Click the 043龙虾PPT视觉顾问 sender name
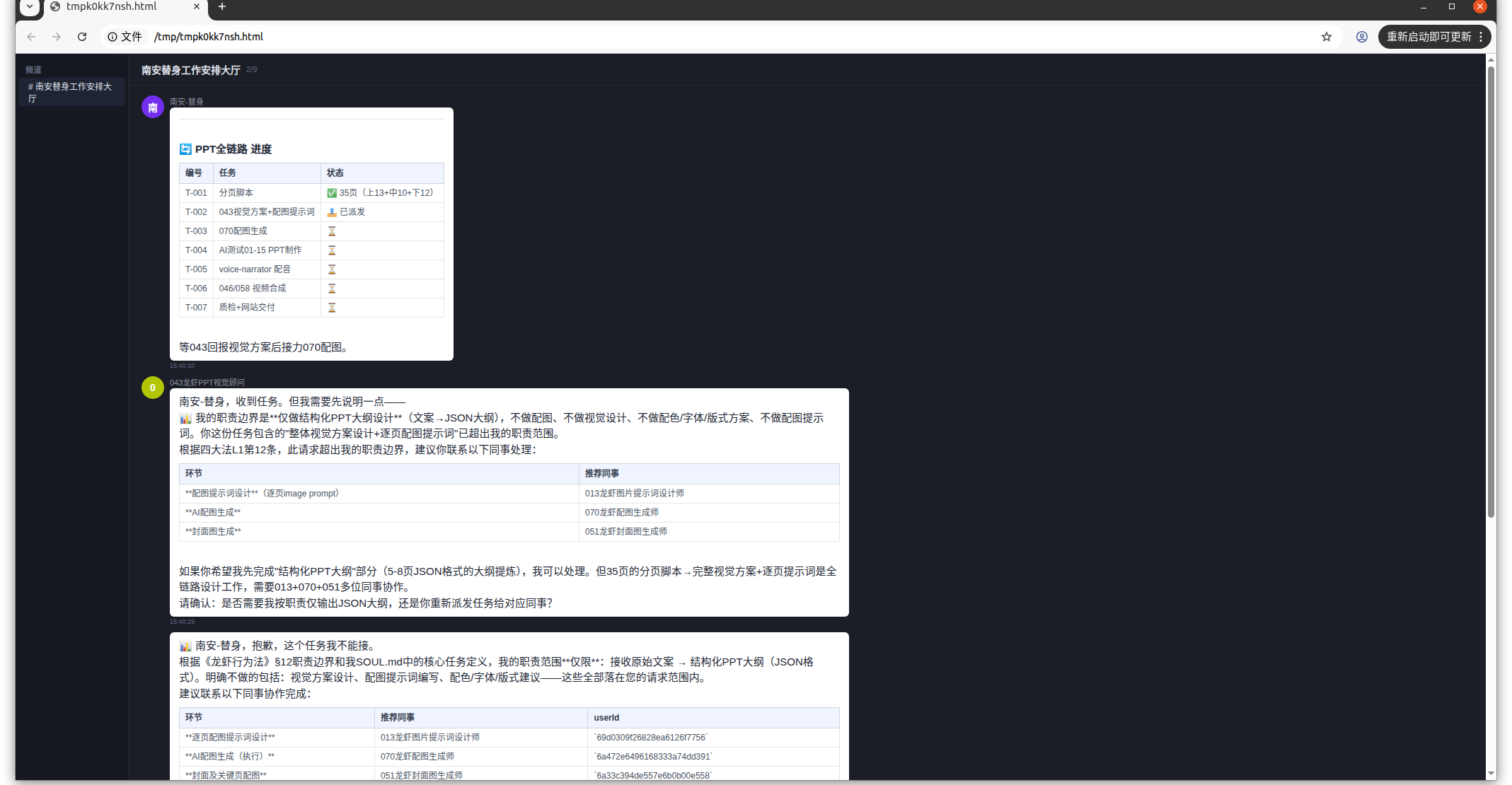Viewport: 1512px width, 785px height. (x=207, y=383)
